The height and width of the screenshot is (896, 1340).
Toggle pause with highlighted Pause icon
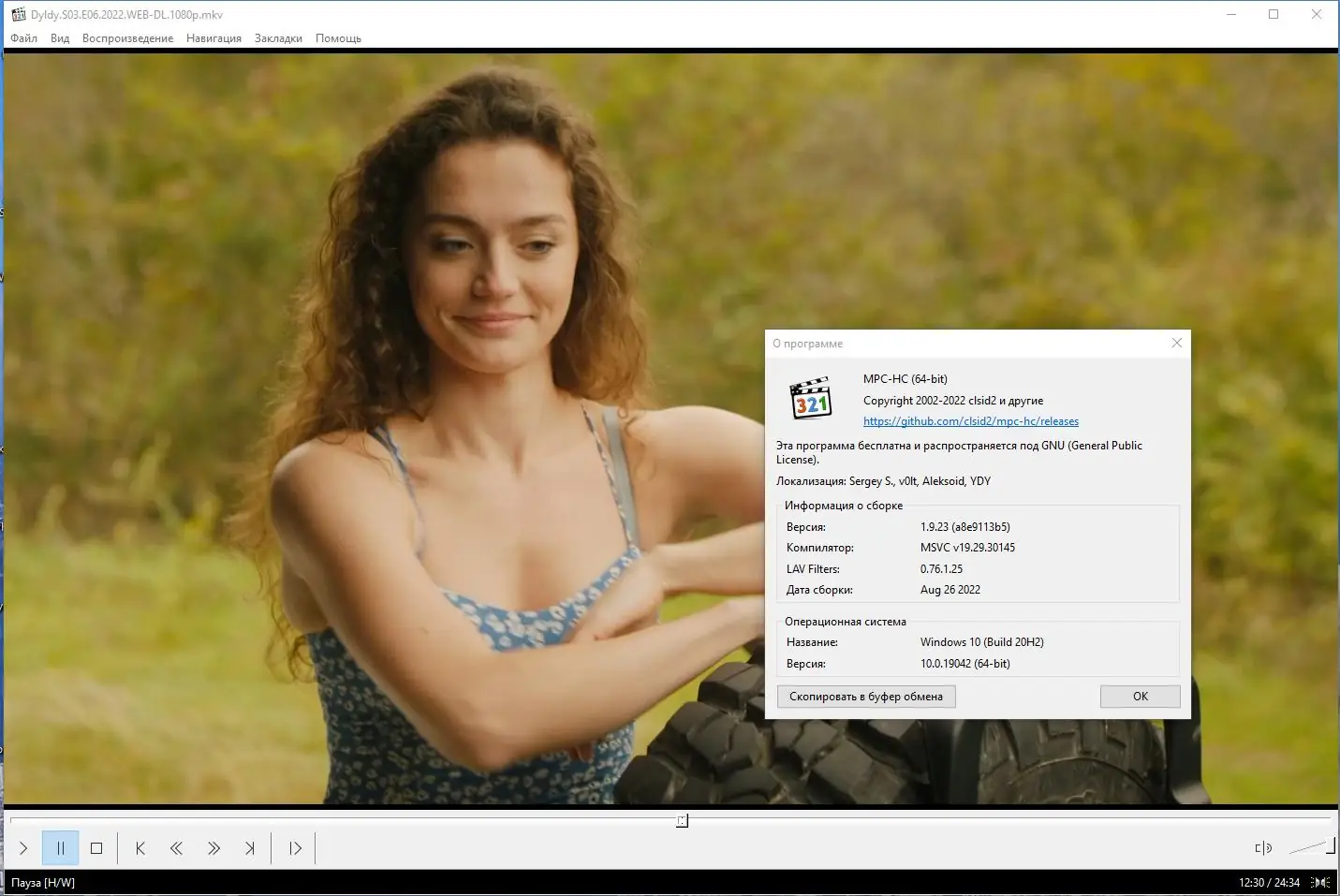pos(61,847)
